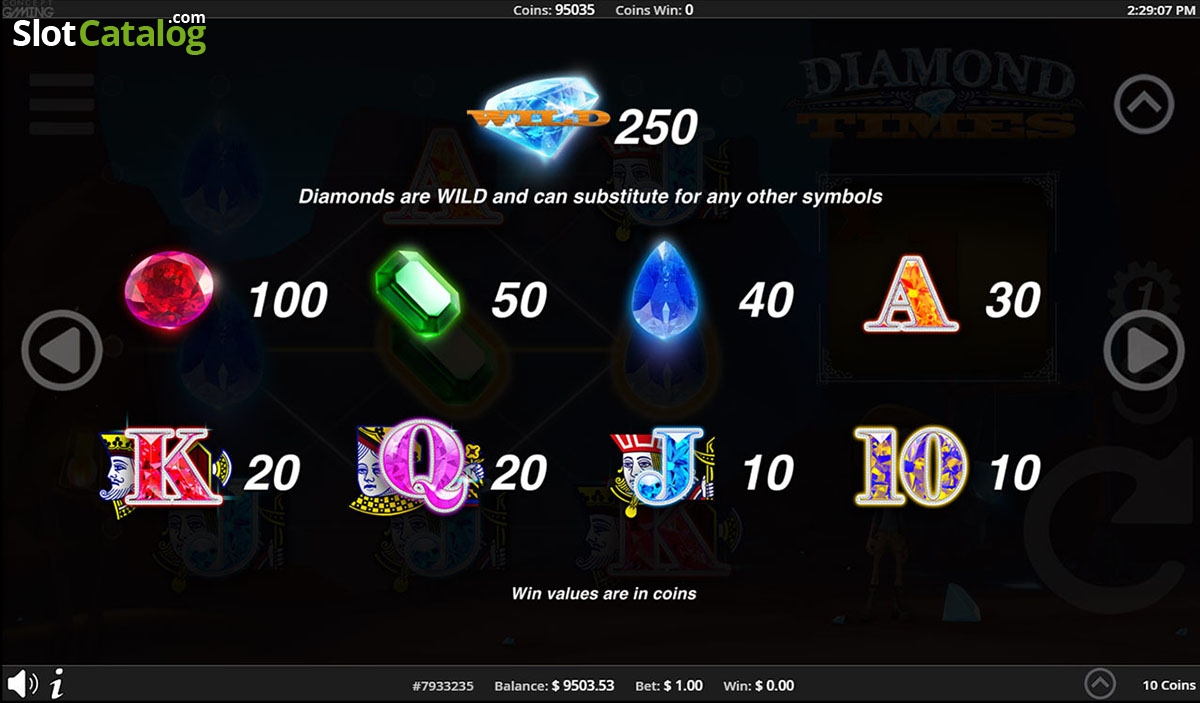Image resolution: width=1200 pixels, height=703 pixels.
Task: Select the green emerald gem symbol
Action: click(x=416, y=294)
